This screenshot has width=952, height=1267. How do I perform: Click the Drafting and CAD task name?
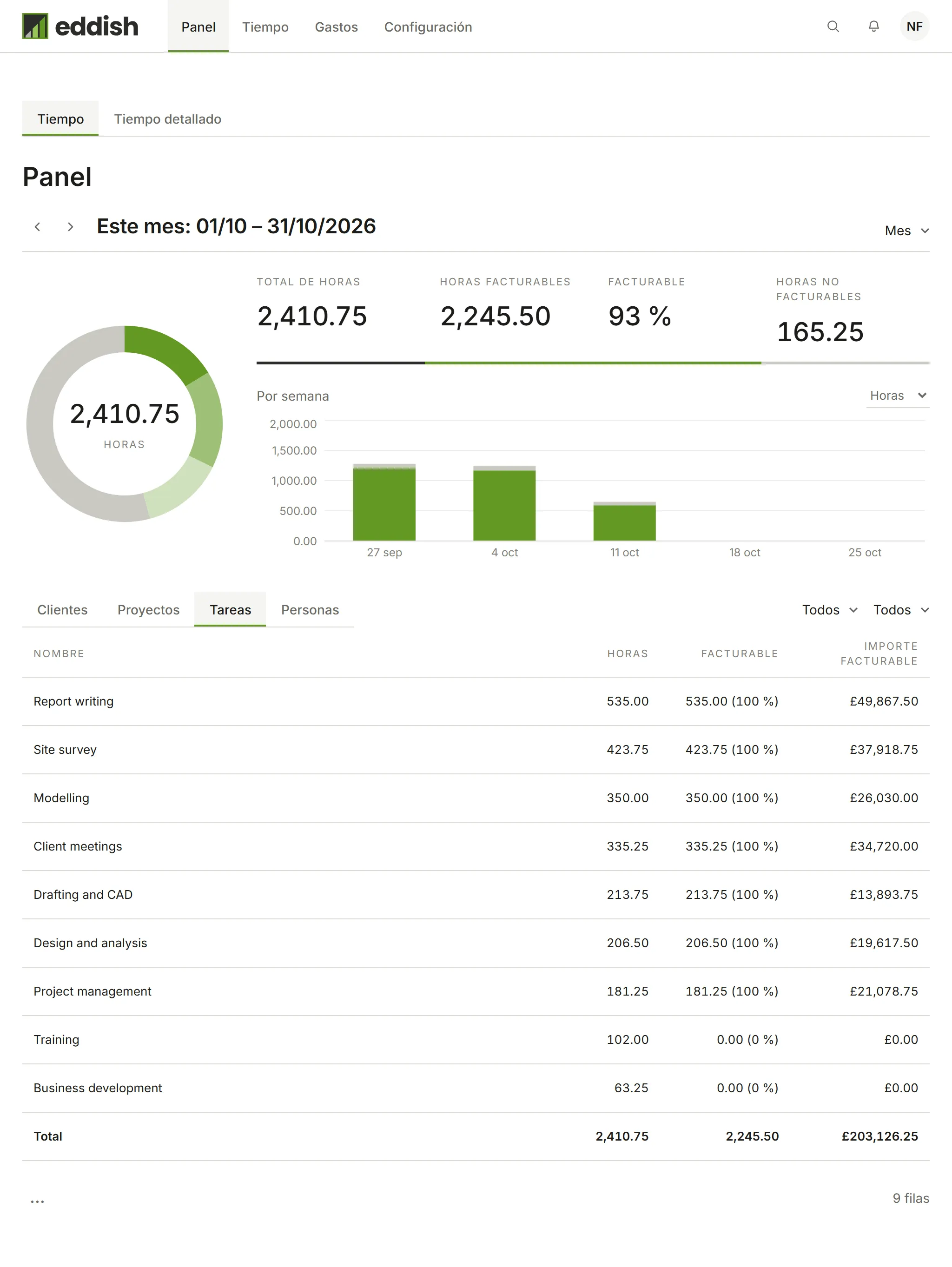click(82, 895)
